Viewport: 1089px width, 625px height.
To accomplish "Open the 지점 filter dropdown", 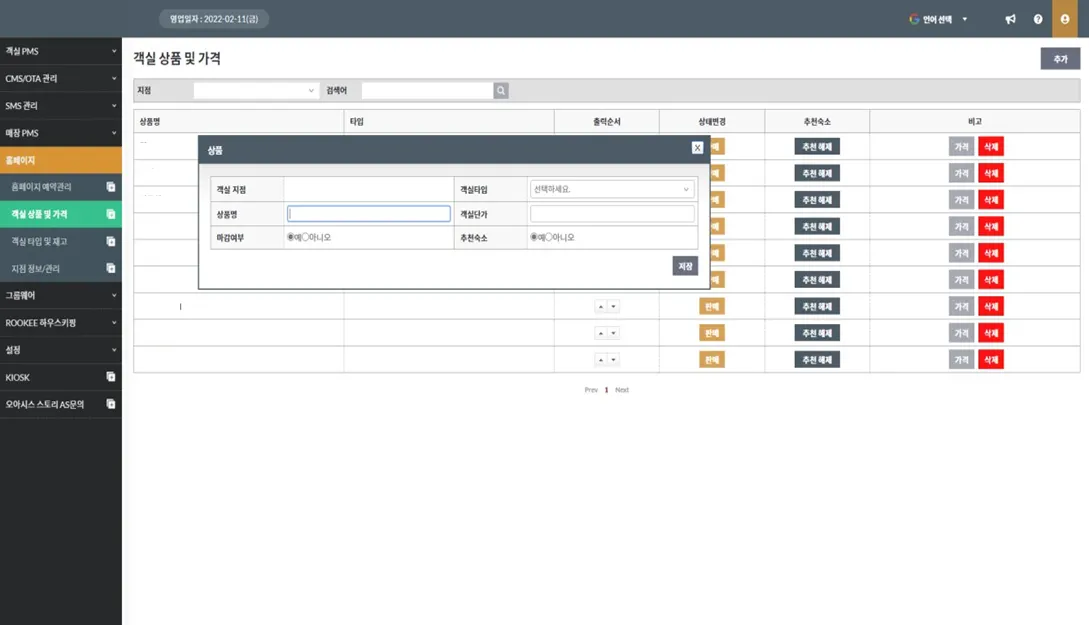I will 256,90.
